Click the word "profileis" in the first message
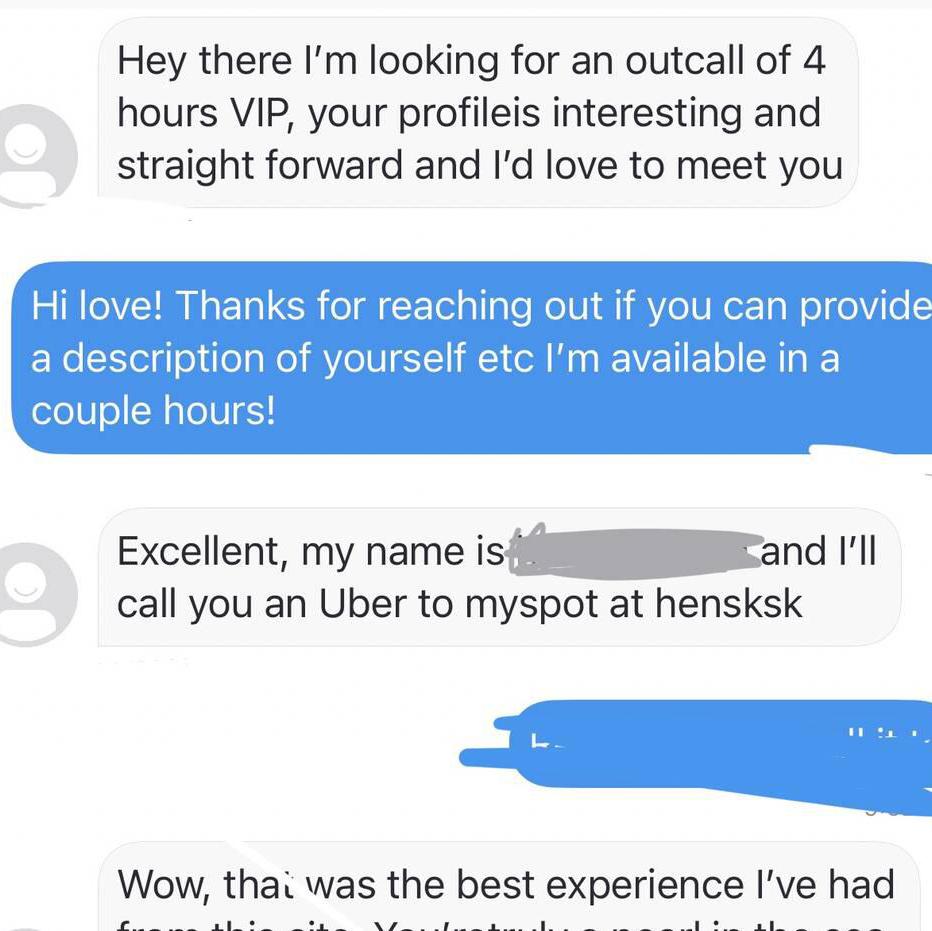This screenshot has height=931, width=932. pos(469,114)
